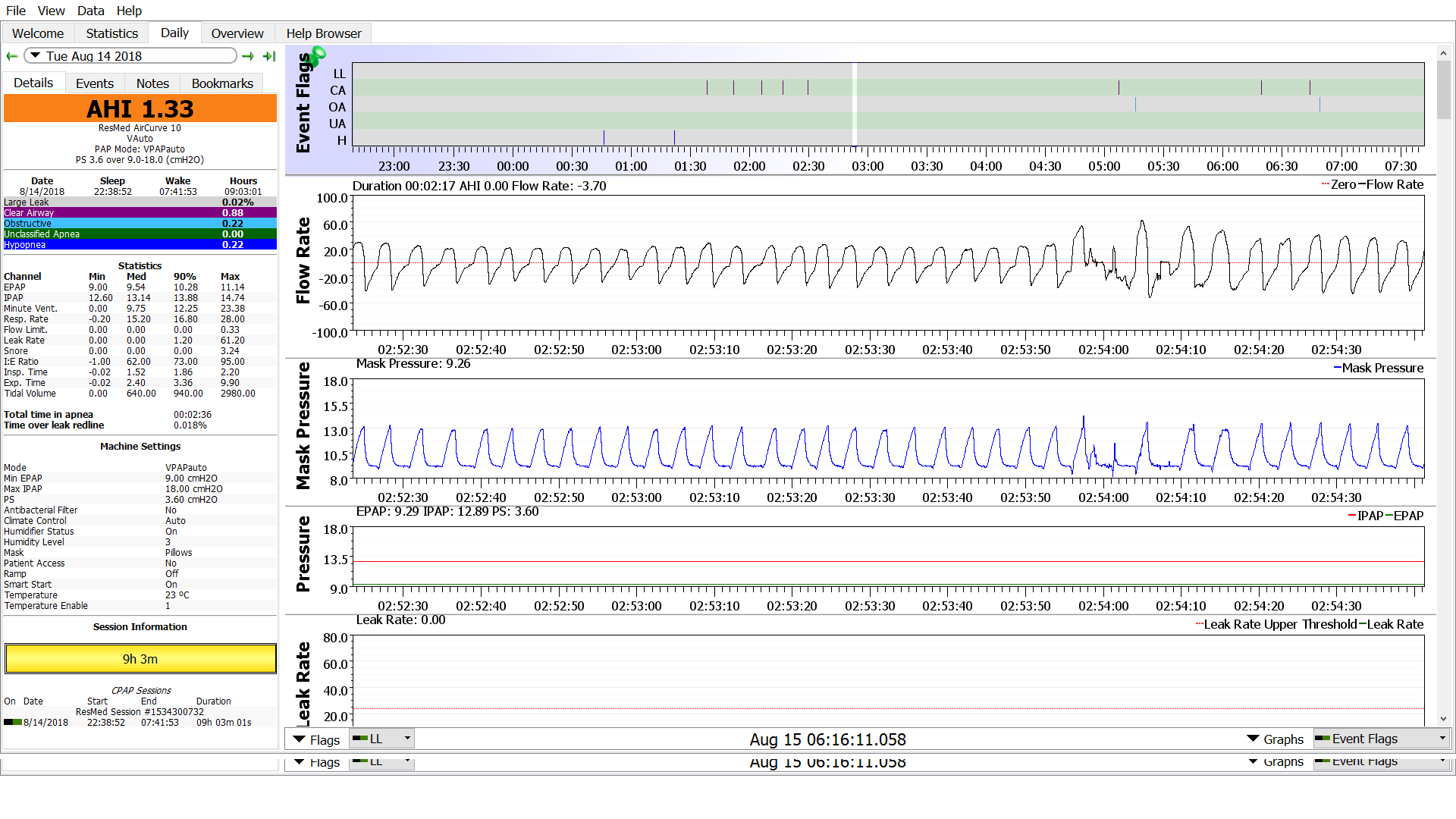
Task: Click the EPAP statistics row
Action: [x=140, y=287]
